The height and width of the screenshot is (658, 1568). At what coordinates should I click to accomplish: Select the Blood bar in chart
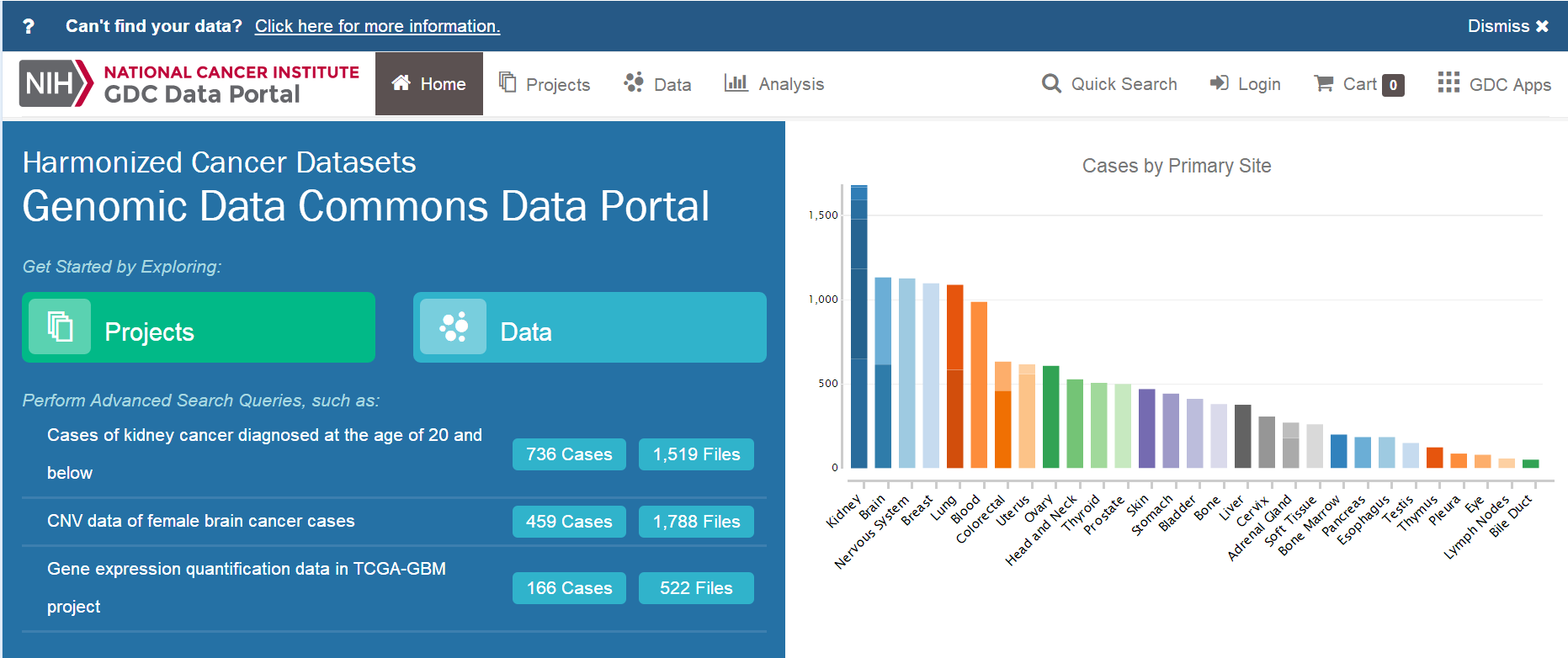[x=979, y=385]
